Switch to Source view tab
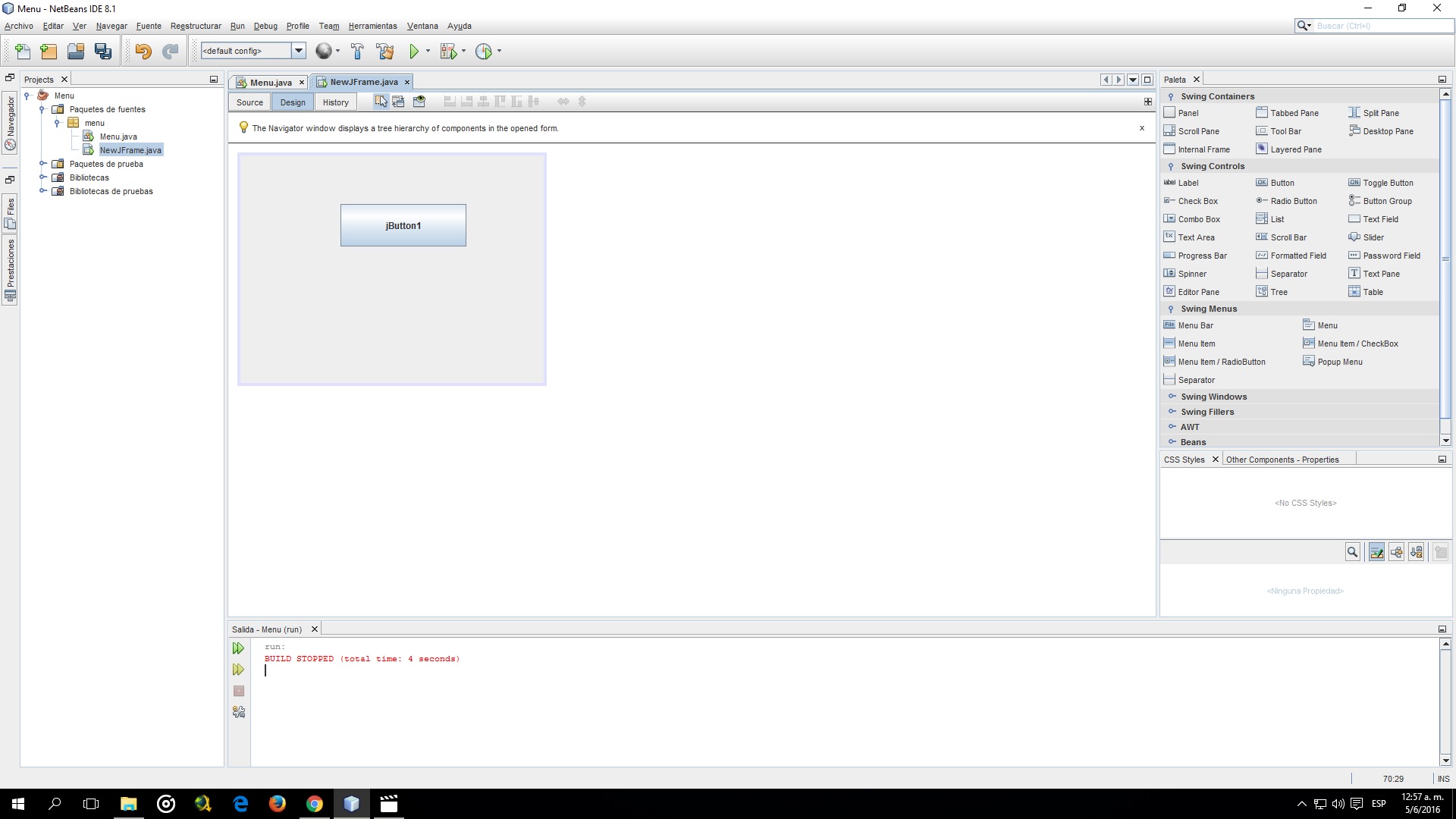1456x819 pixels. 249,101
